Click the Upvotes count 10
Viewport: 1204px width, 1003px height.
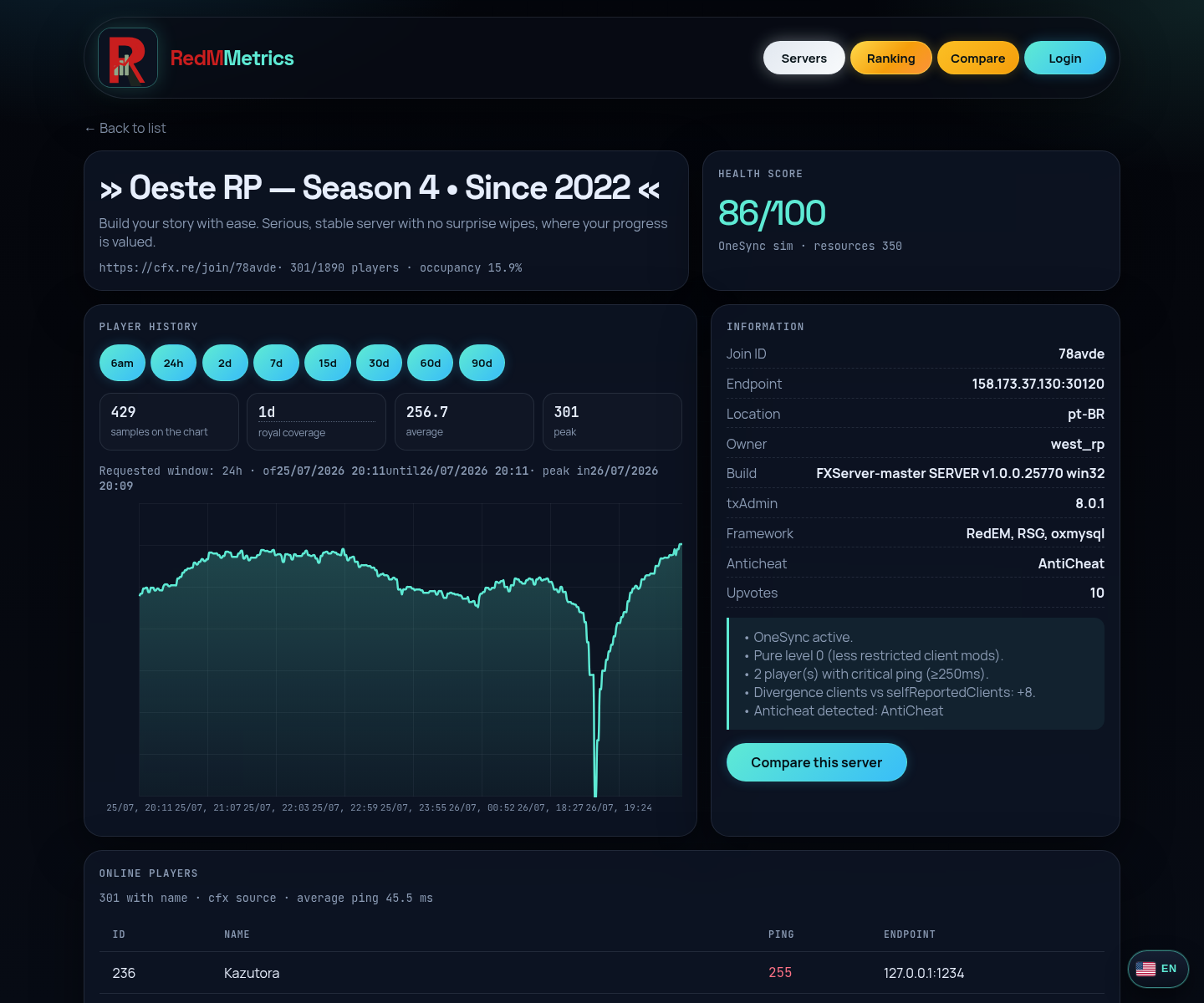click(x=1097, y=593)
